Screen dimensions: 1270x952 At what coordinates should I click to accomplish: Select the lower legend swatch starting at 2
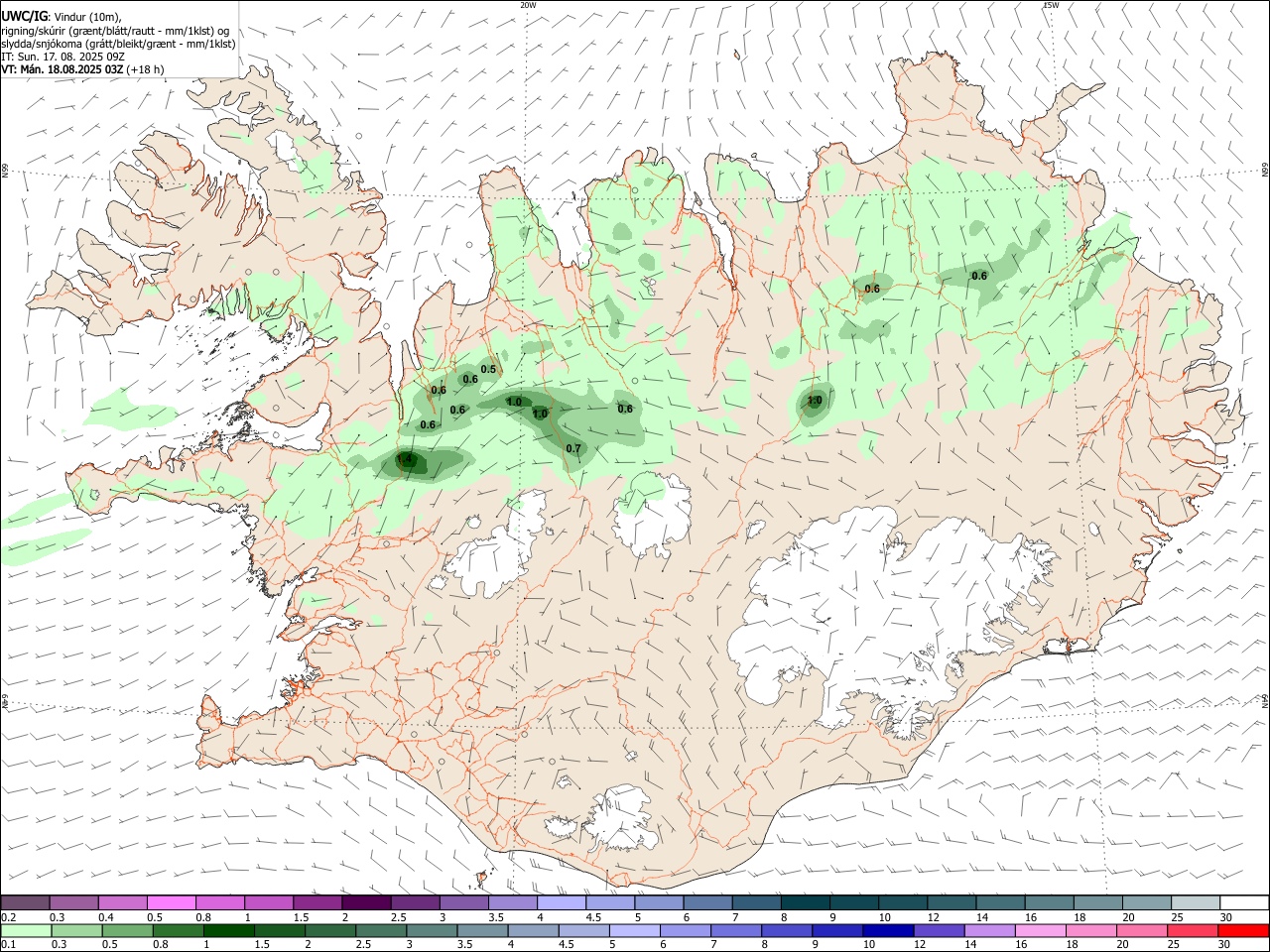coord(330,930)
